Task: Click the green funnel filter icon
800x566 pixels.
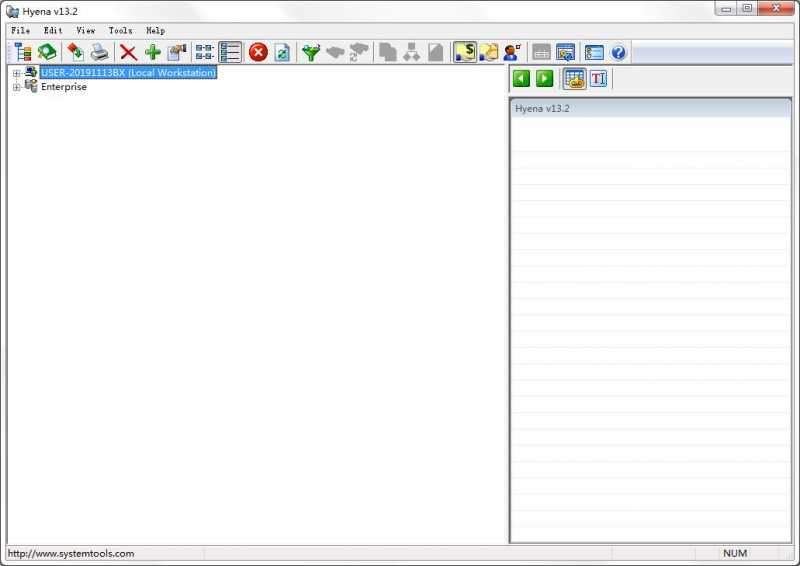Action: point(311,53)
